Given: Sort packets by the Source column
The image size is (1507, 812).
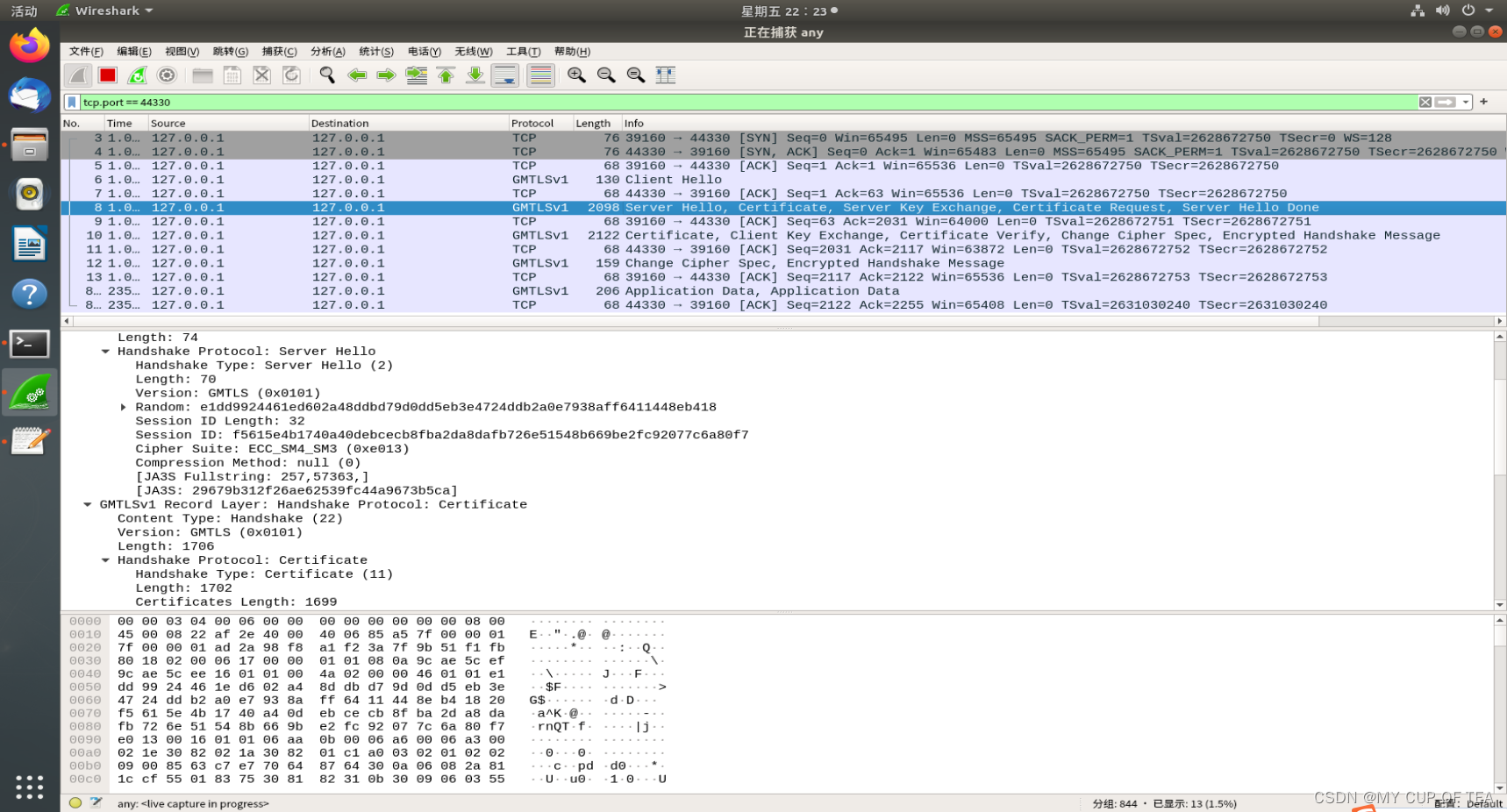Looking at the screenshot, I should point(228,124).
